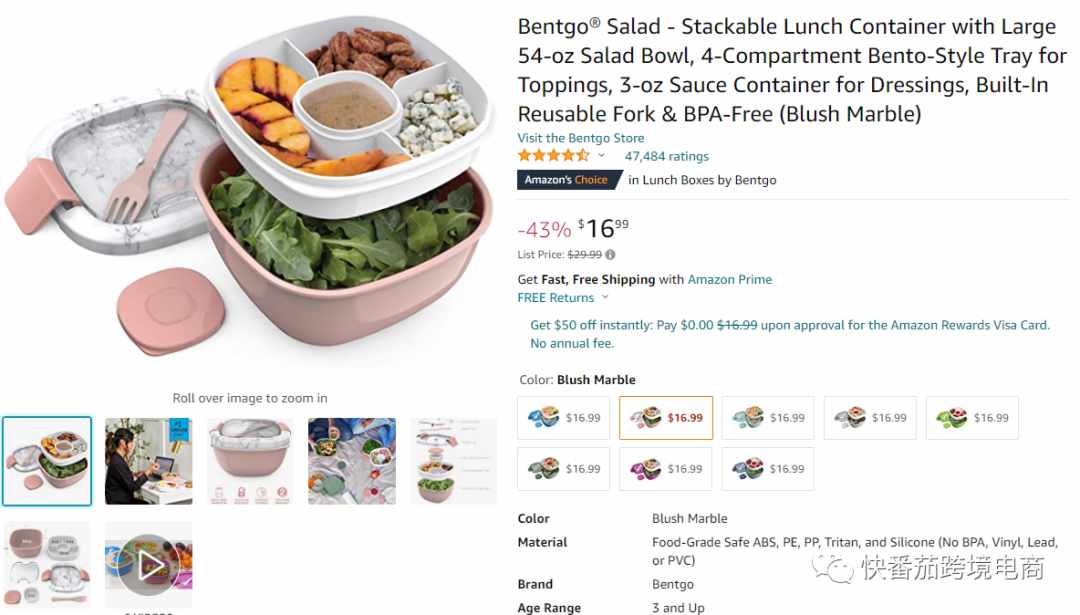Open the 47,484 ratings link
1080x615 pixels.
(666, 156)
